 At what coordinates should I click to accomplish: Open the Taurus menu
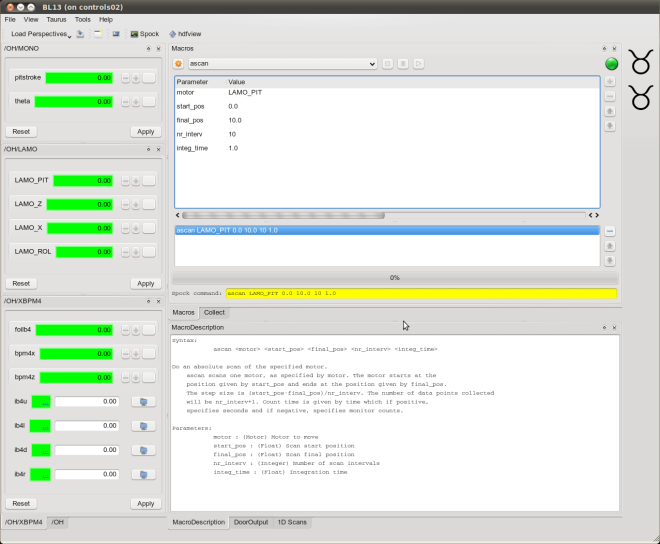pyautogui.click(x=56, y=19)
